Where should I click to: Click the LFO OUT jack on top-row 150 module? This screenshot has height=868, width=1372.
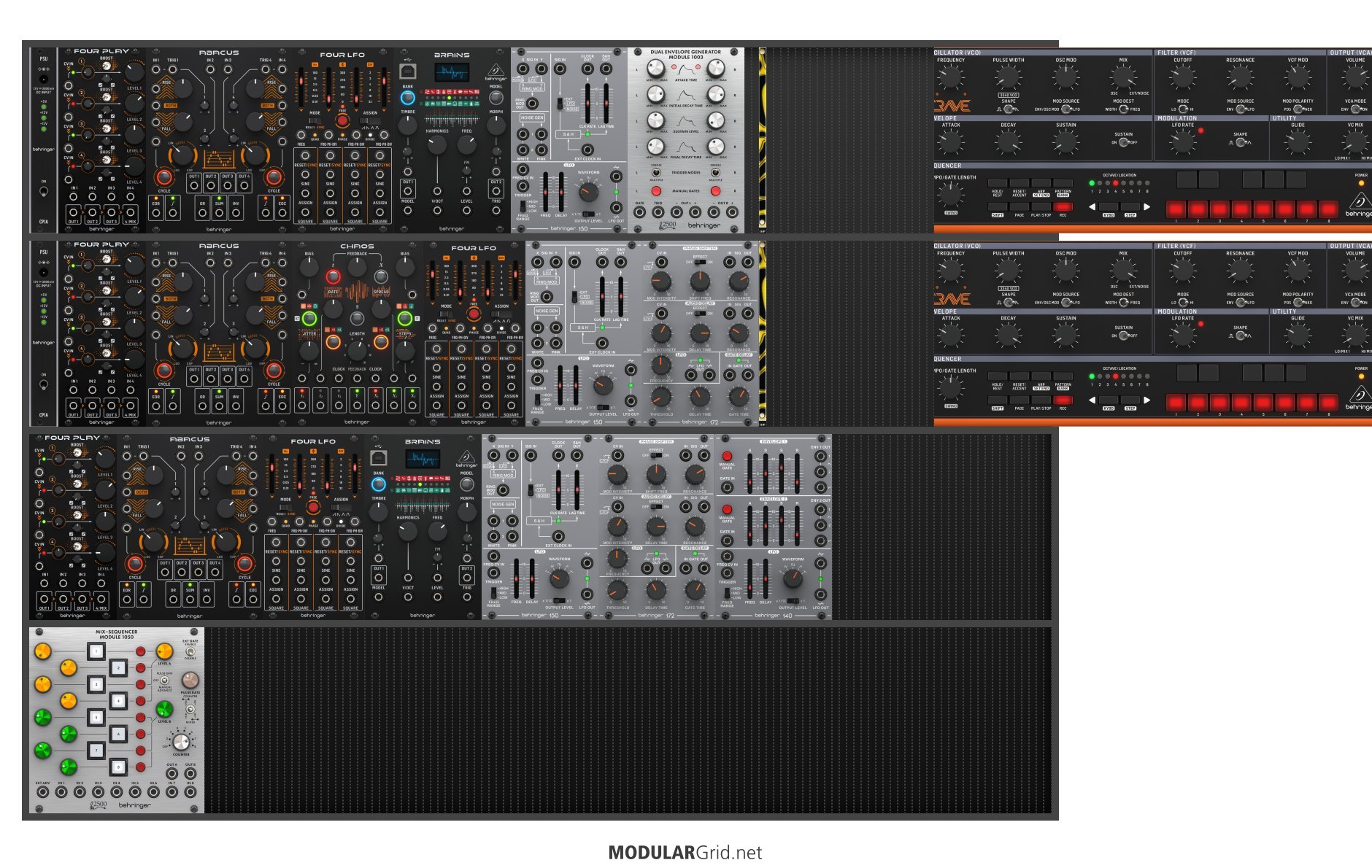click(x=616, y=208)
